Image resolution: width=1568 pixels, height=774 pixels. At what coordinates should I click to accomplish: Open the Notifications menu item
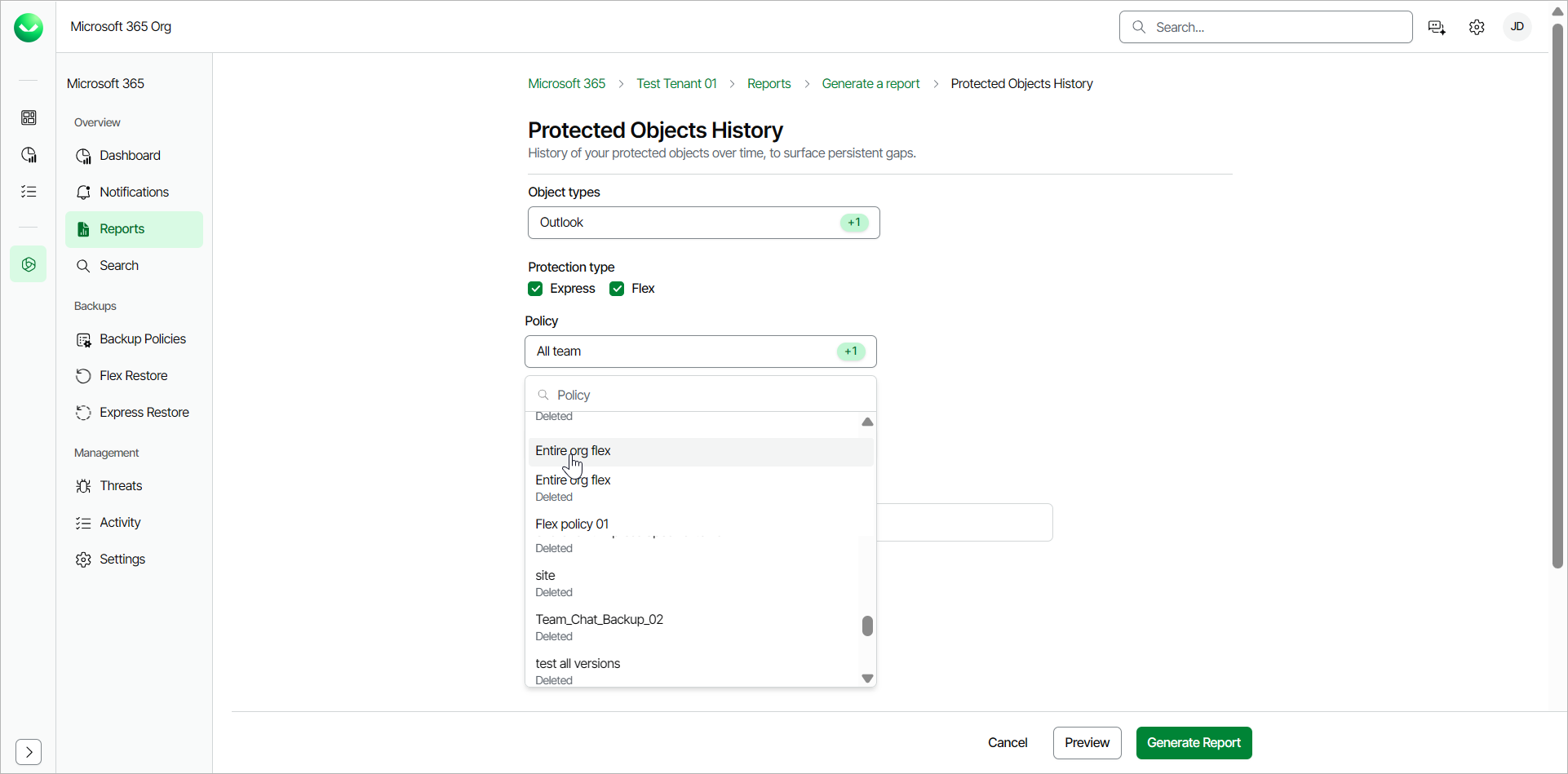pos(134,192)
